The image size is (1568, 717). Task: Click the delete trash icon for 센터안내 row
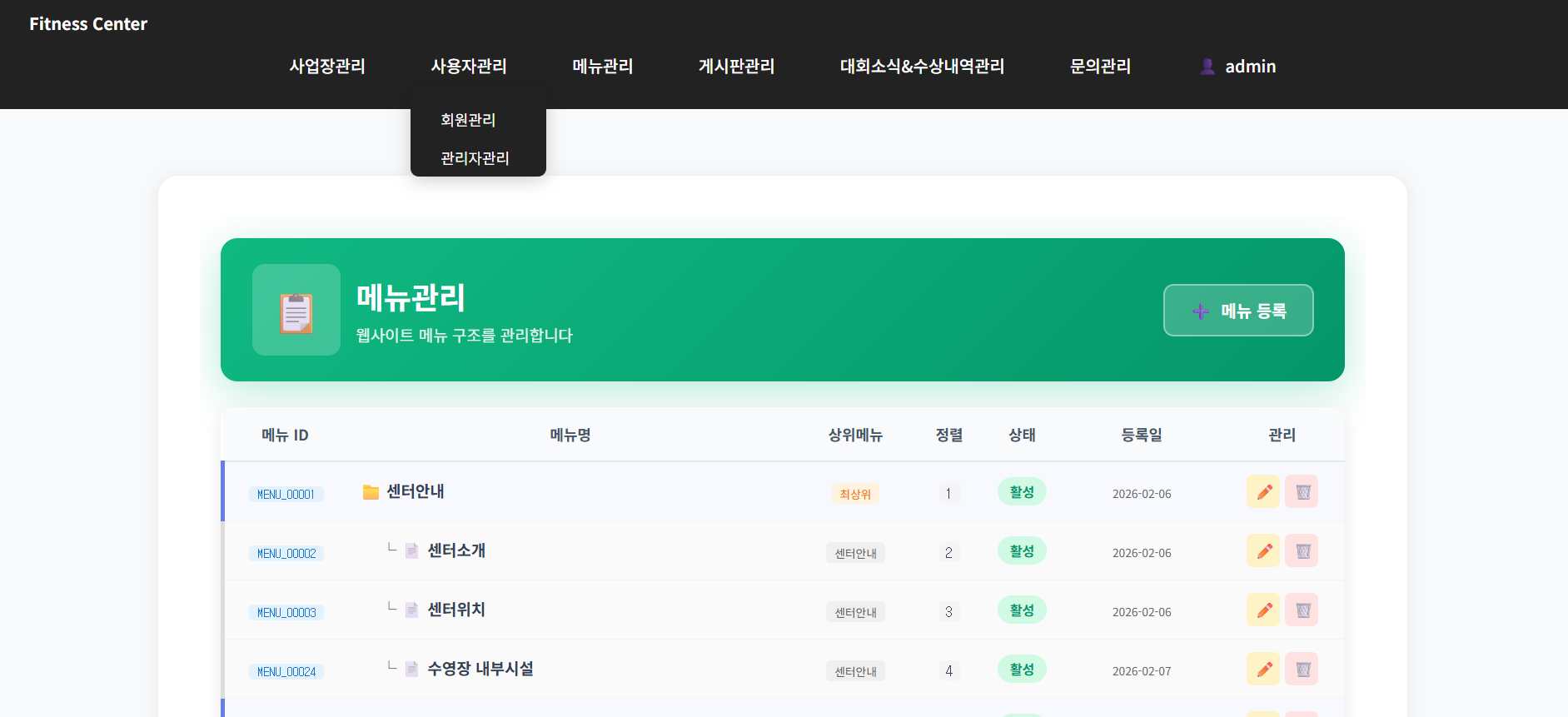click(1302, 491)
